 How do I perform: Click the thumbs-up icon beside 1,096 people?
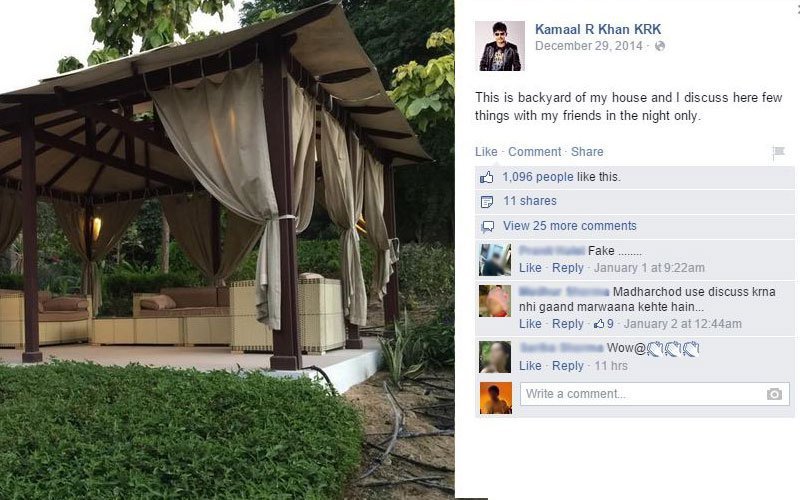point(487,178)
